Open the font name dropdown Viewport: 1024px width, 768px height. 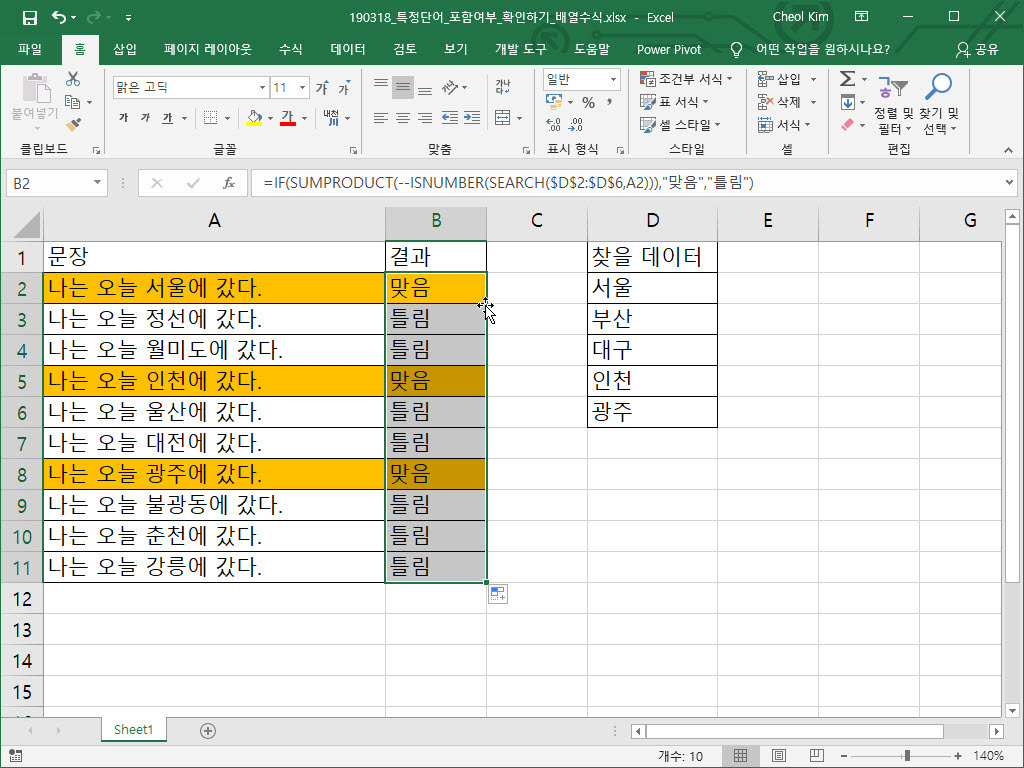(262, 88)
